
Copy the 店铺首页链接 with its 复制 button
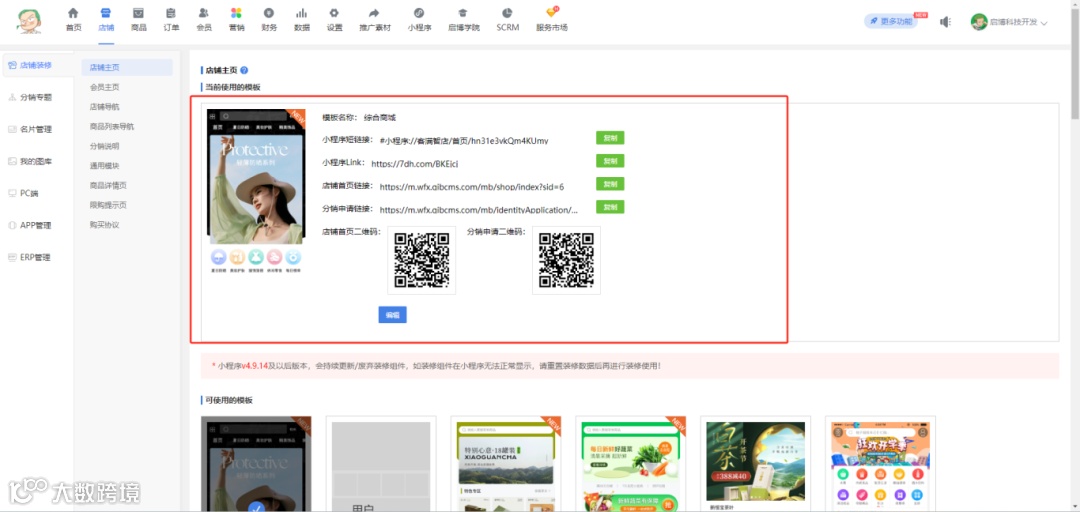610,184
